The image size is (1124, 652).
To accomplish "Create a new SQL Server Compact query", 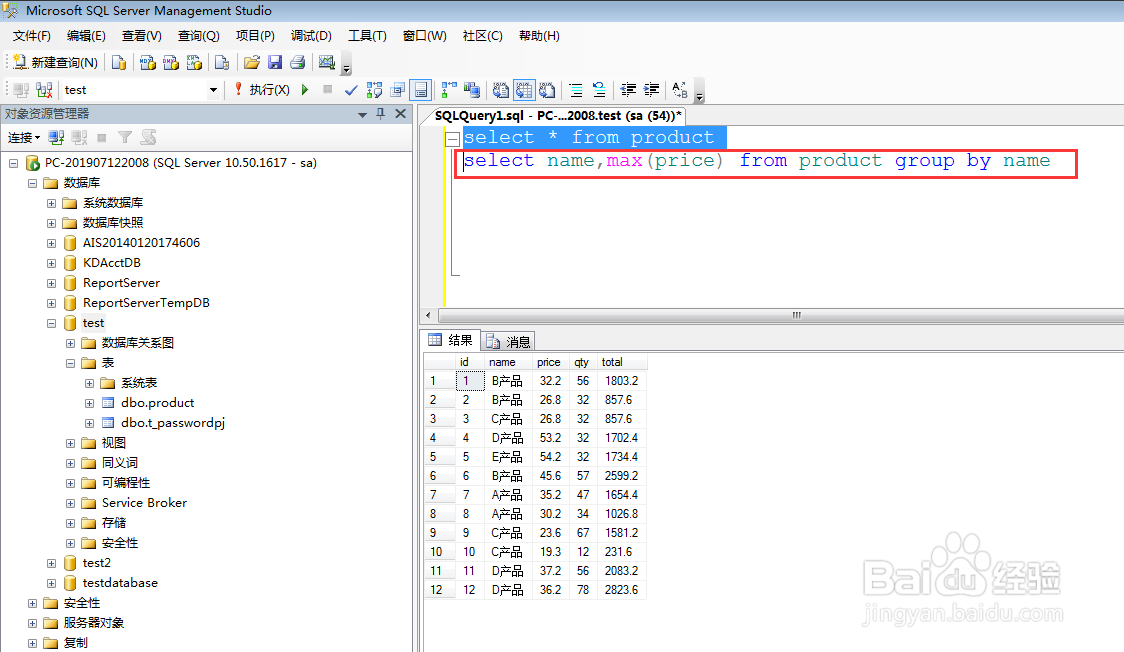I will 222,63.
